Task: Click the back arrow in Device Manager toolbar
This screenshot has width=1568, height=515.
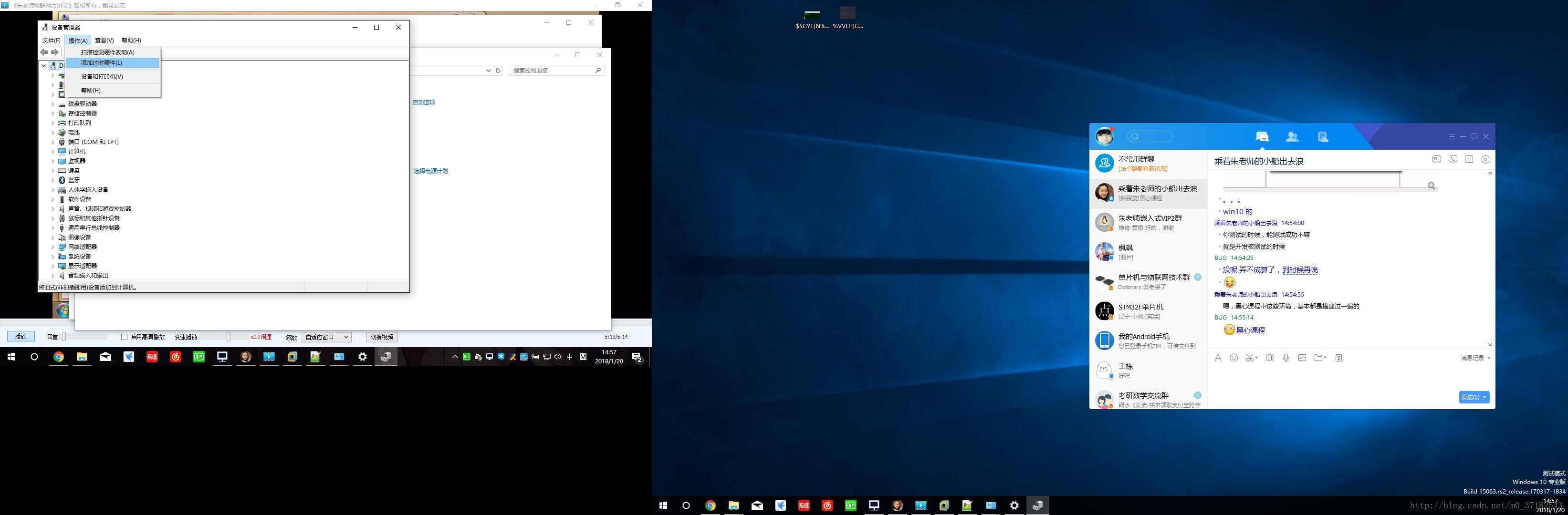Action: coord(44,52)
